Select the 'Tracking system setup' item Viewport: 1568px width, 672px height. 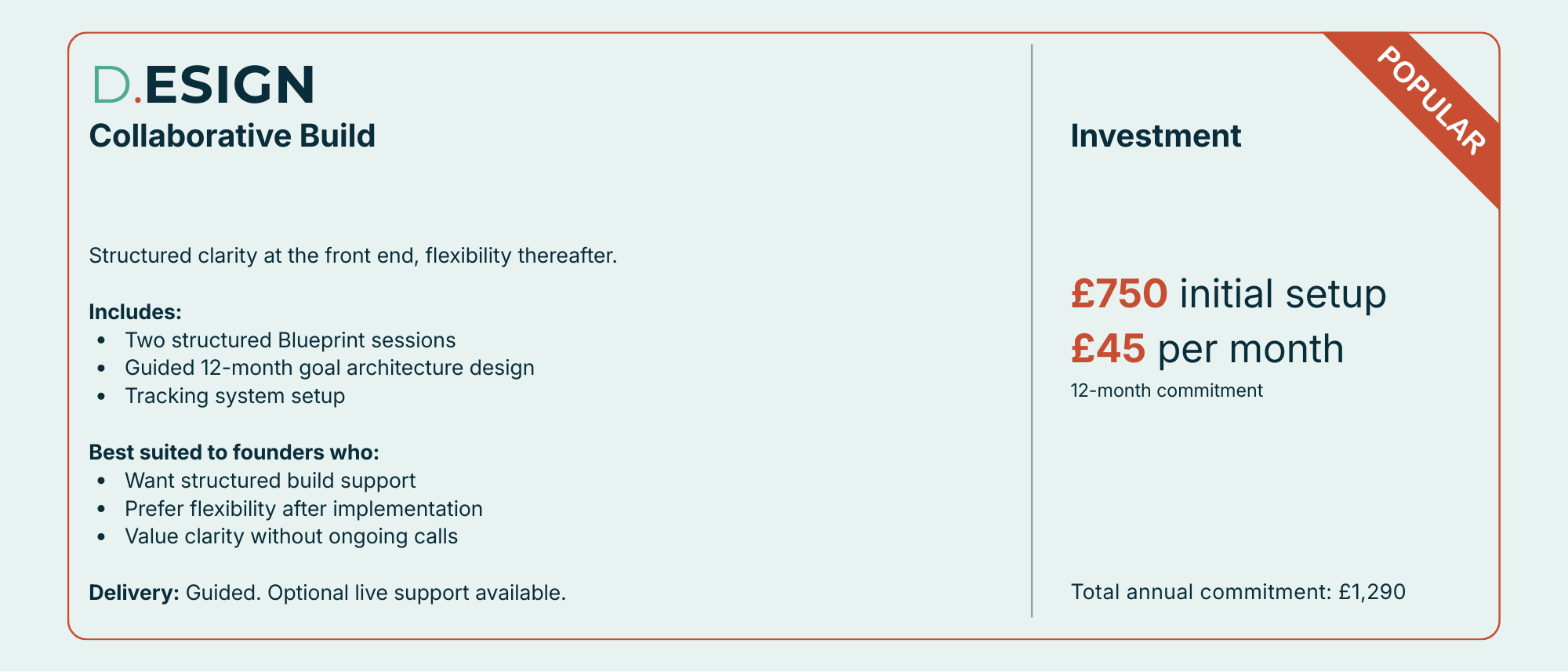coord(234,396)
